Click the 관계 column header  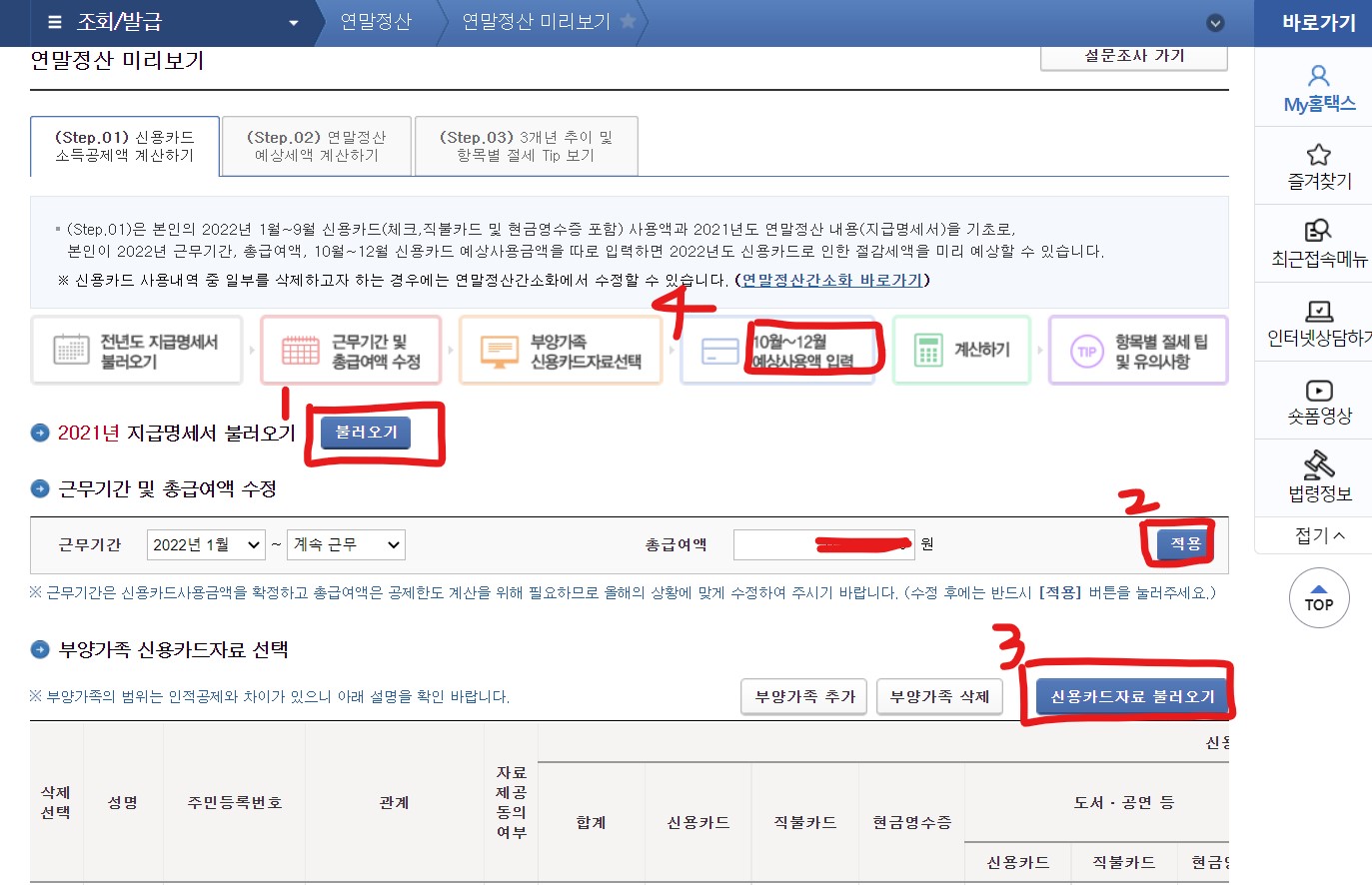395,802
